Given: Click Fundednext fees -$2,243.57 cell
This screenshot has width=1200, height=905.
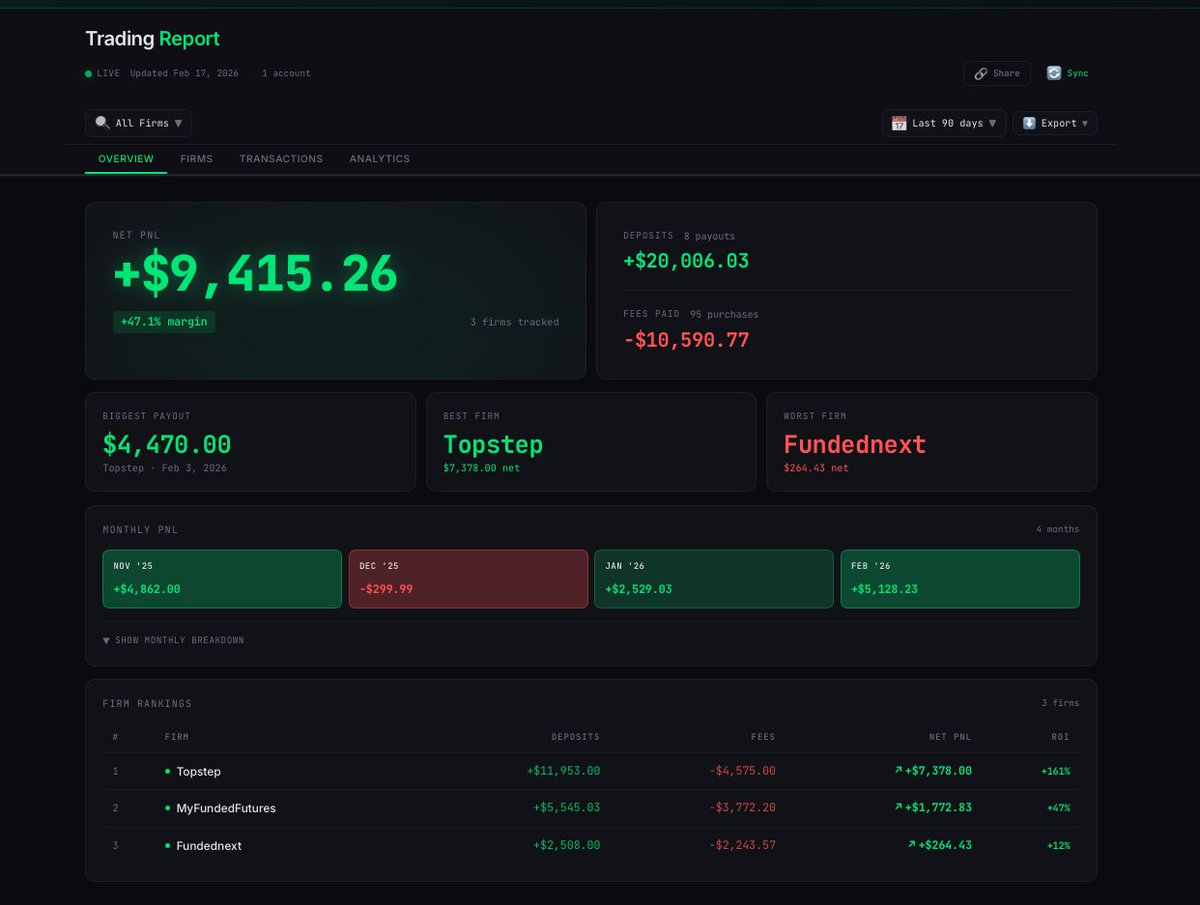Looking at the screenshot, I should [x=741, y=846].
